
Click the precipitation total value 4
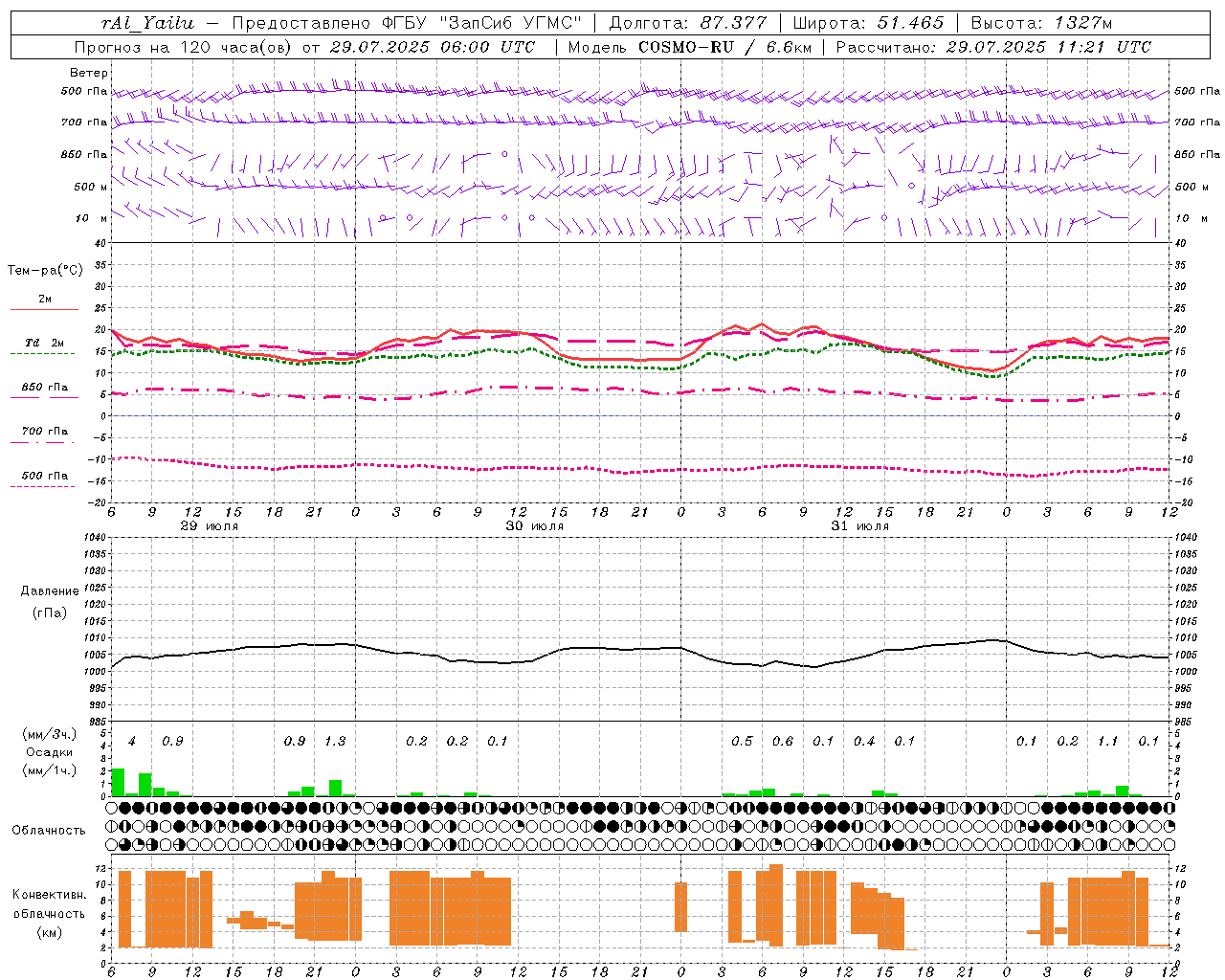pyautogui.click(x=132, y=742)
